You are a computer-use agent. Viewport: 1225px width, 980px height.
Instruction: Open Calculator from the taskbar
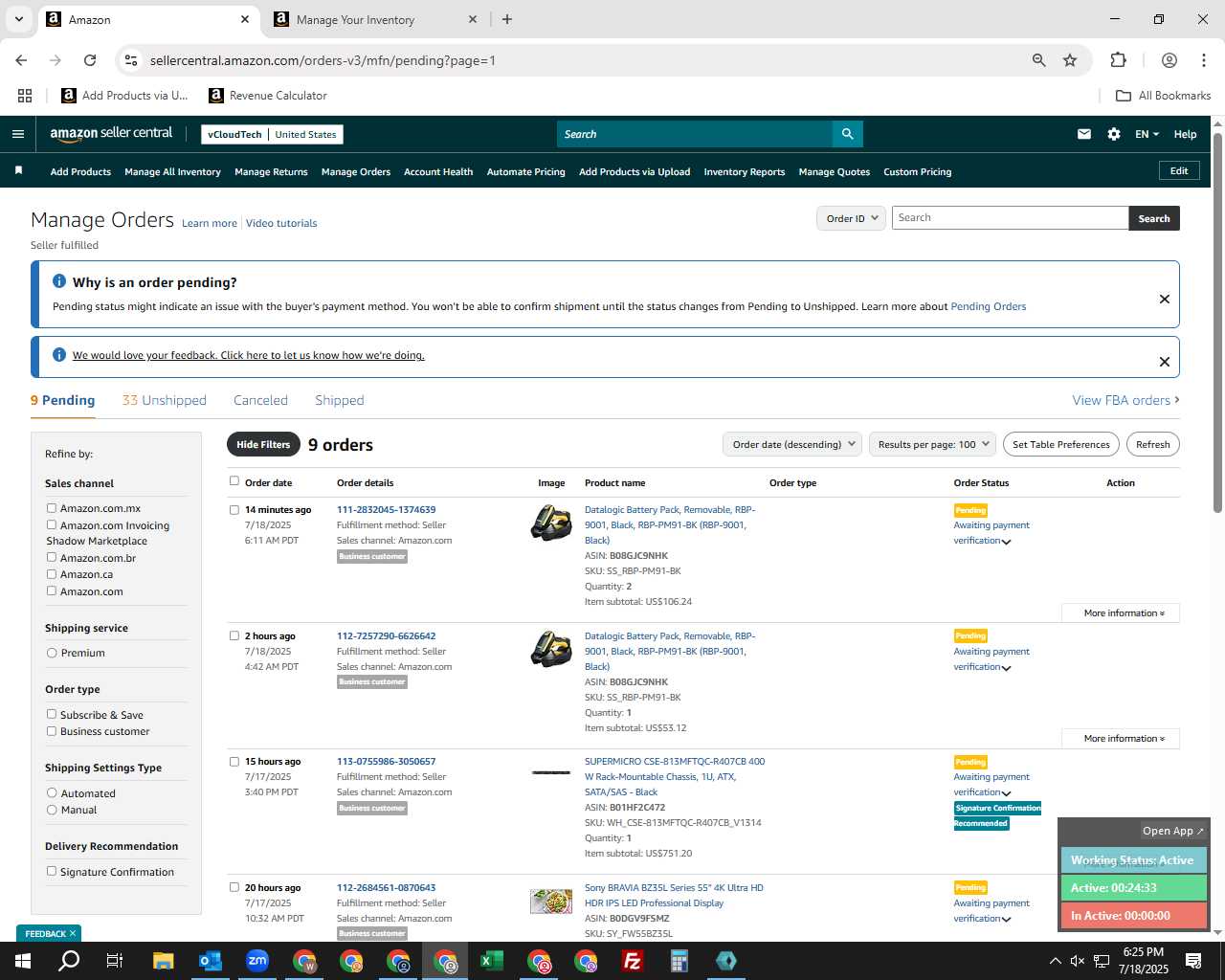(x=679, y=961)
